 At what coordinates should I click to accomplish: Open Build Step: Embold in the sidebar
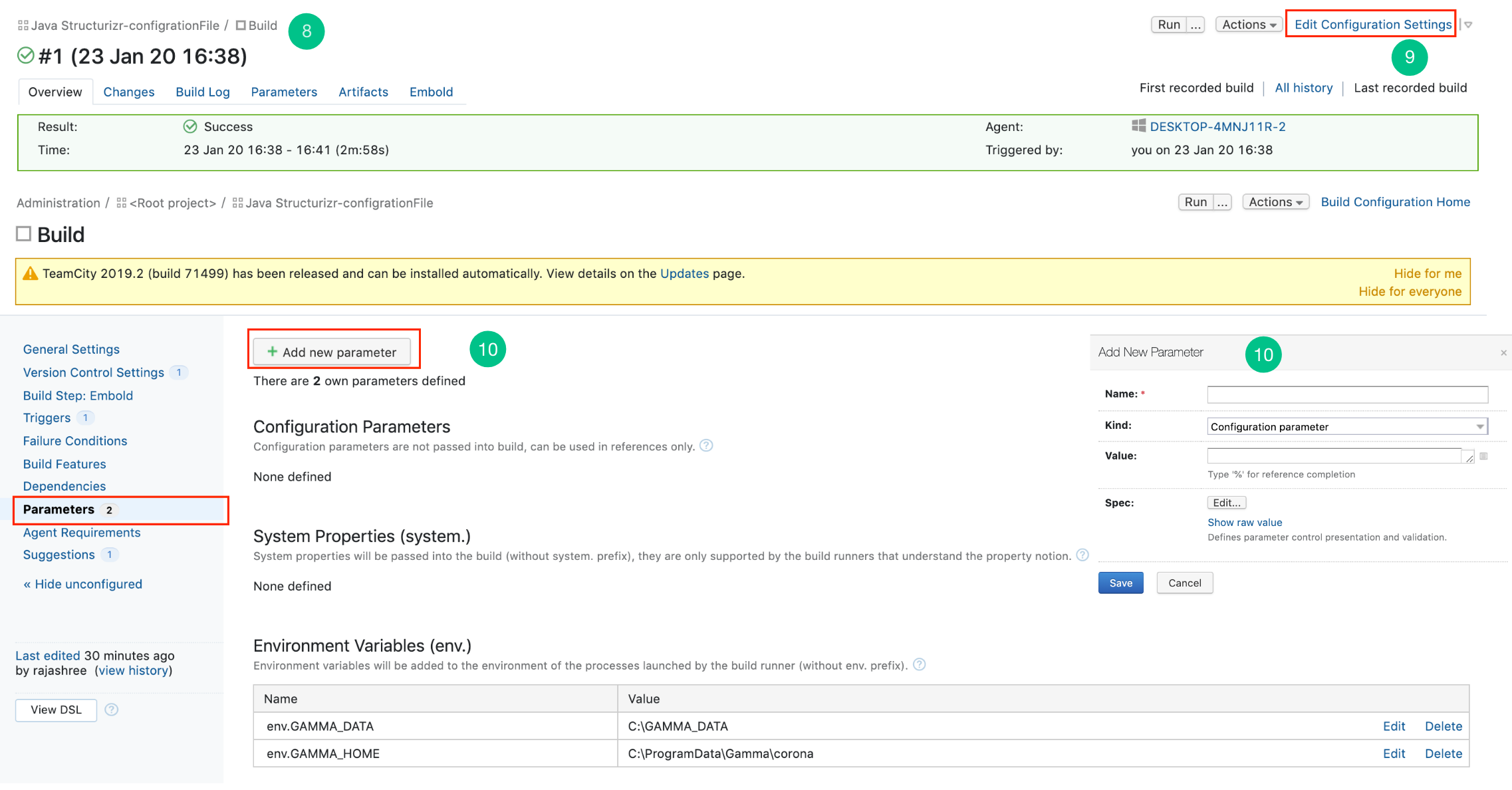coord(78,395)
